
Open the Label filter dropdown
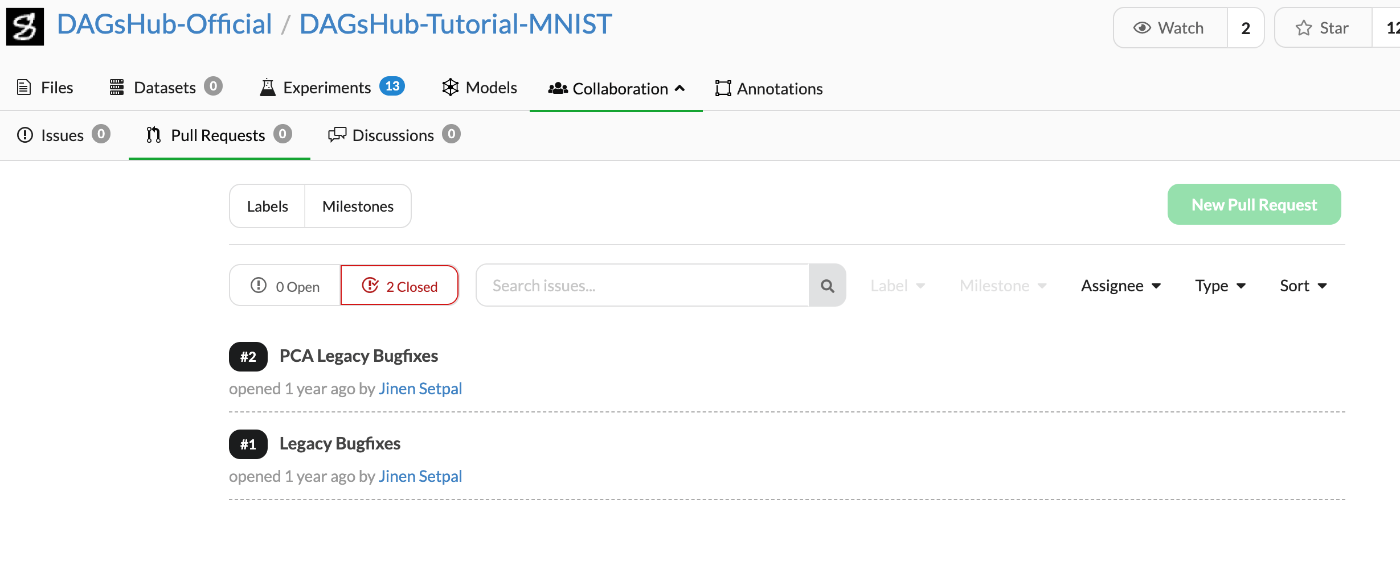click(x=898, y=286)
